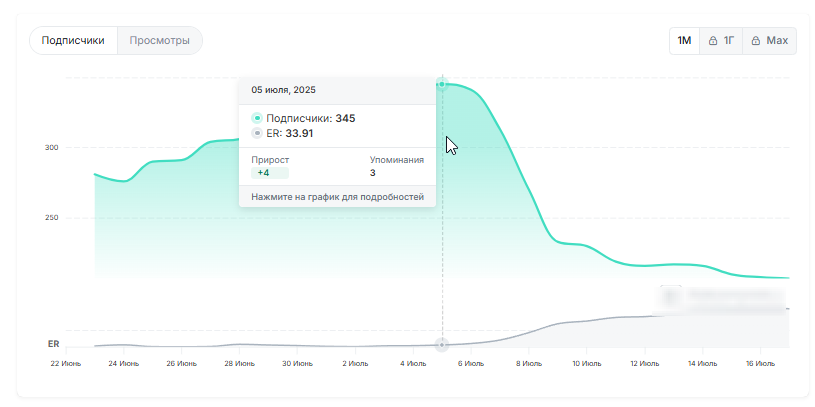This screenshot has width=815, height=407.
Task: Click the 22 Июнь date label
Action: coord(66,364)
